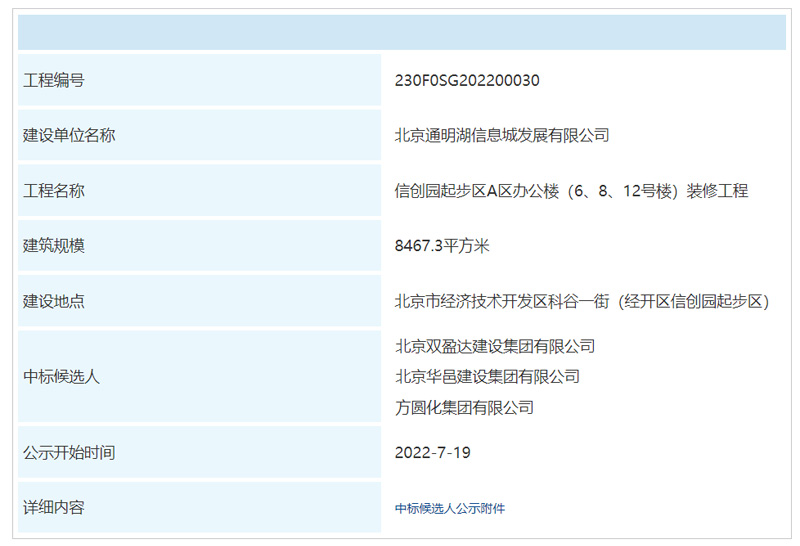Select the 北京市经济技术开发区科谷一街 address
Image resolution: width=800 pixels, height=546 pixels.
(x=582, y=301)
